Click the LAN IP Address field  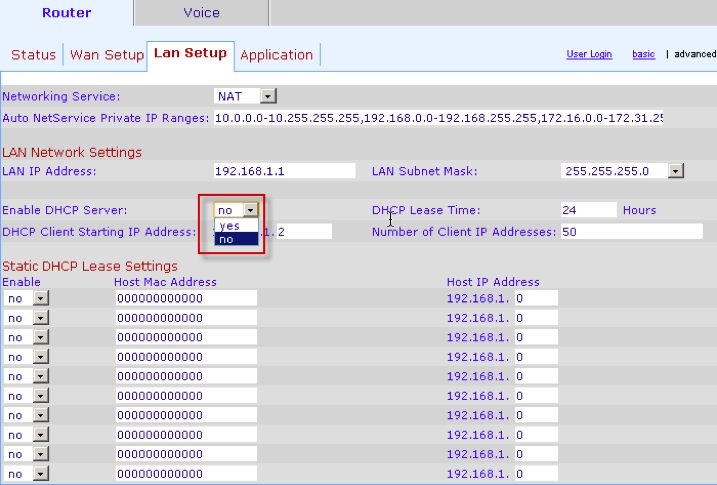tap(284, 171)
